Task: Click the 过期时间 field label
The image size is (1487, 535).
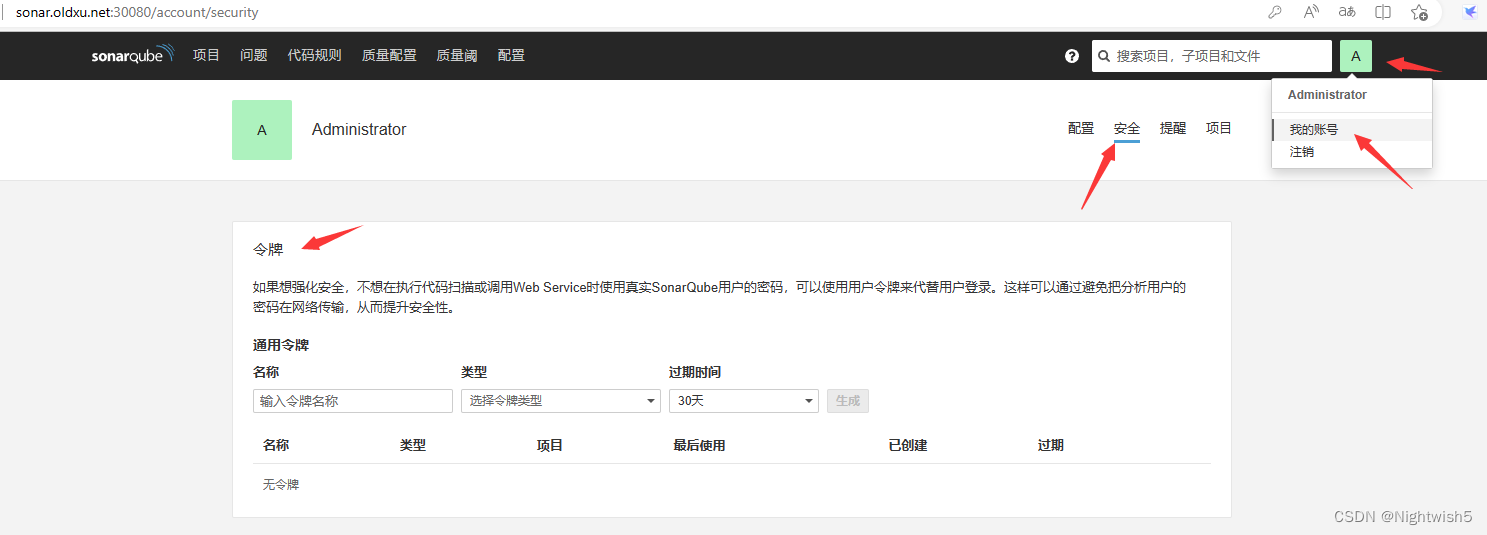Action: (x=695, y=372)
